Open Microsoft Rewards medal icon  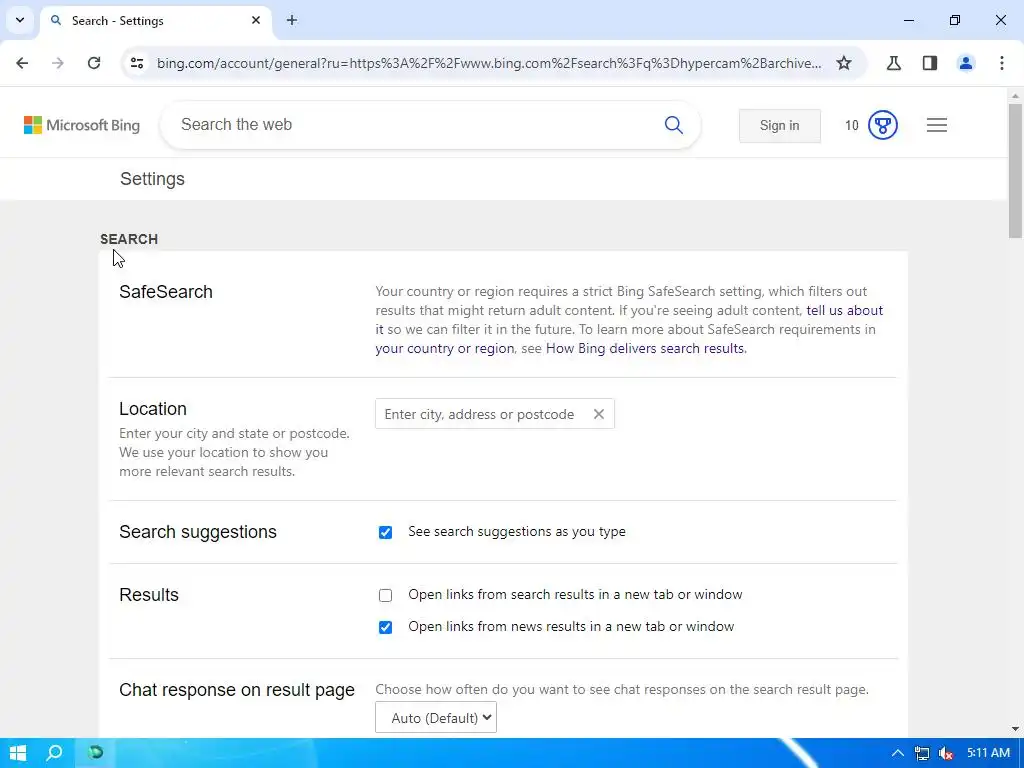tap(883, 125)
